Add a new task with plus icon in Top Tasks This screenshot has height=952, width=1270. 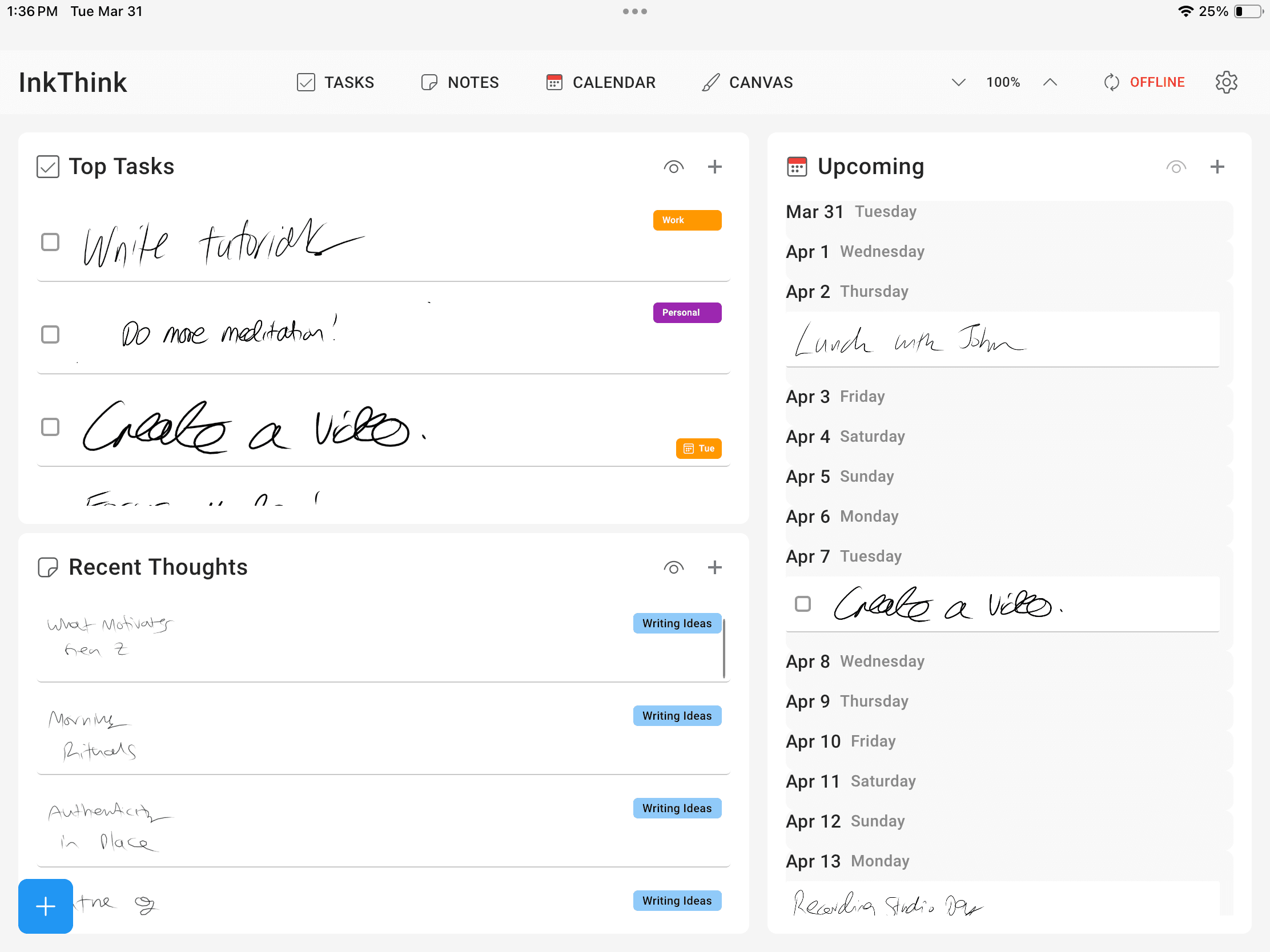[x=714, y=167]
